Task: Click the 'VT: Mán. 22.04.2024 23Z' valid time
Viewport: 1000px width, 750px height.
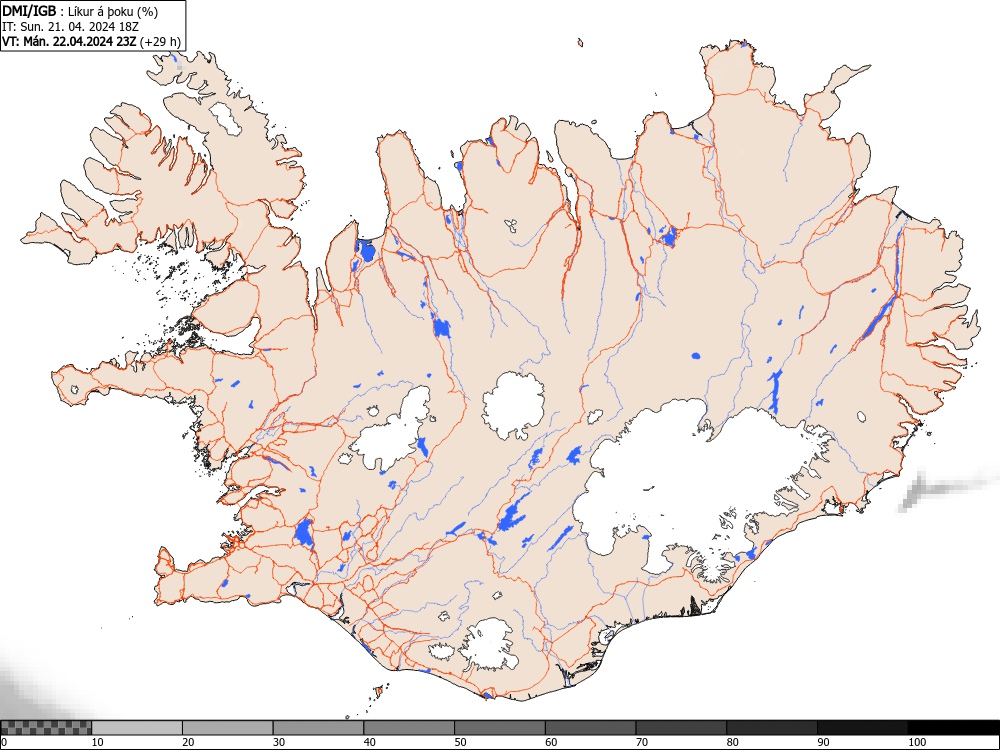Action: point(70,42)
